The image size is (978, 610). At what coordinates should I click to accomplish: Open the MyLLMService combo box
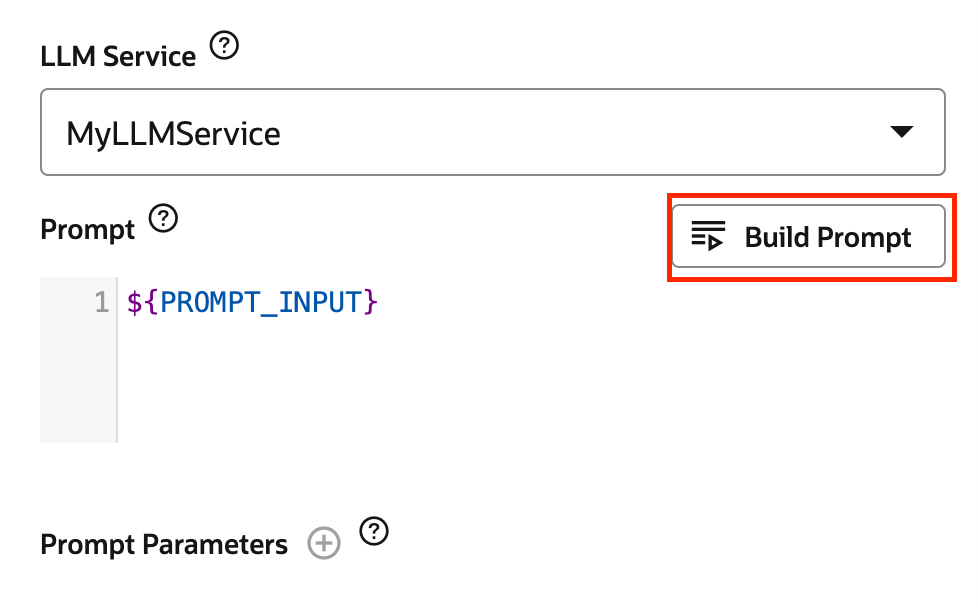(x=493, y=132)
